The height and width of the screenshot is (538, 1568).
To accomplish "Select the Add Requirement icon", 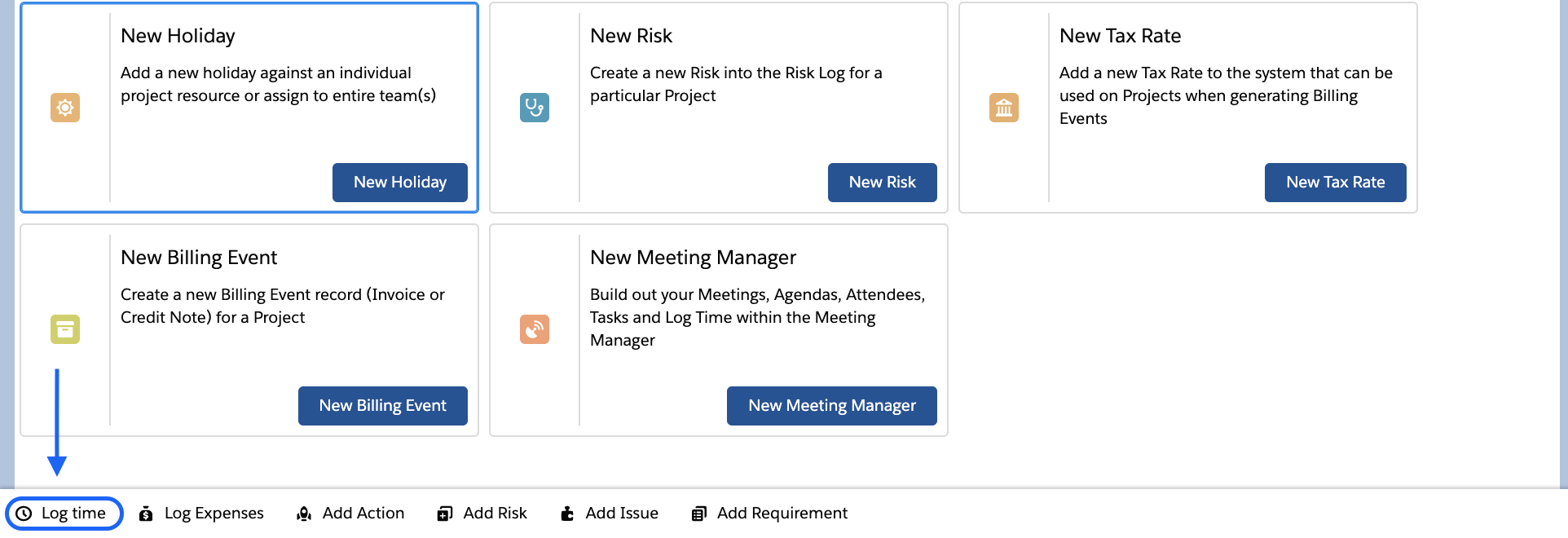I will 699,513.
